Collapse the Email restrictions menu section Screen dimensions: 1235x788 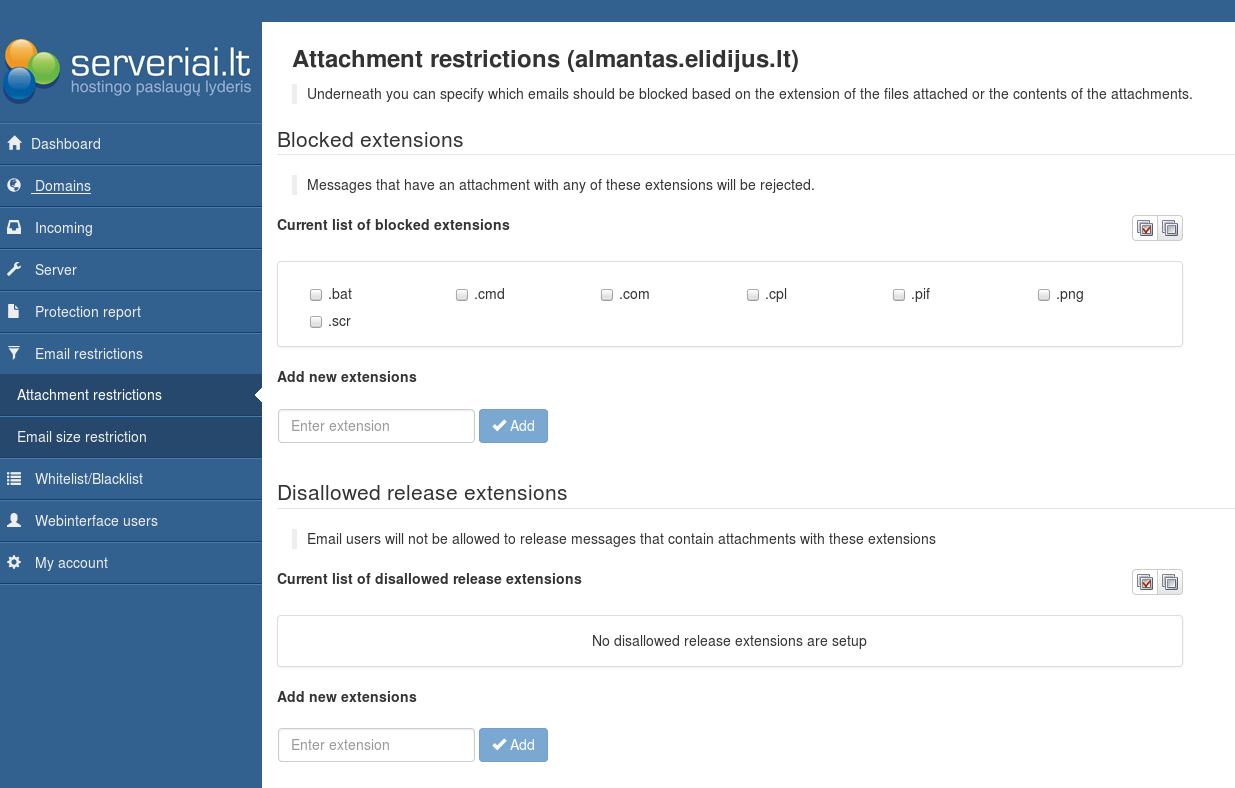[88, 354]
